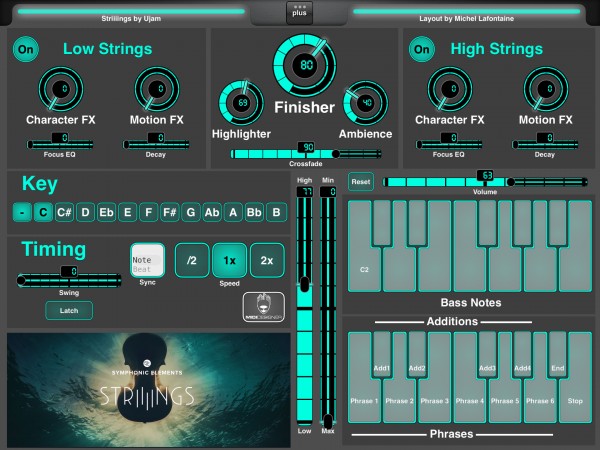600x450 pixels.
Task: Select key C#
Action: pos(64,212)
